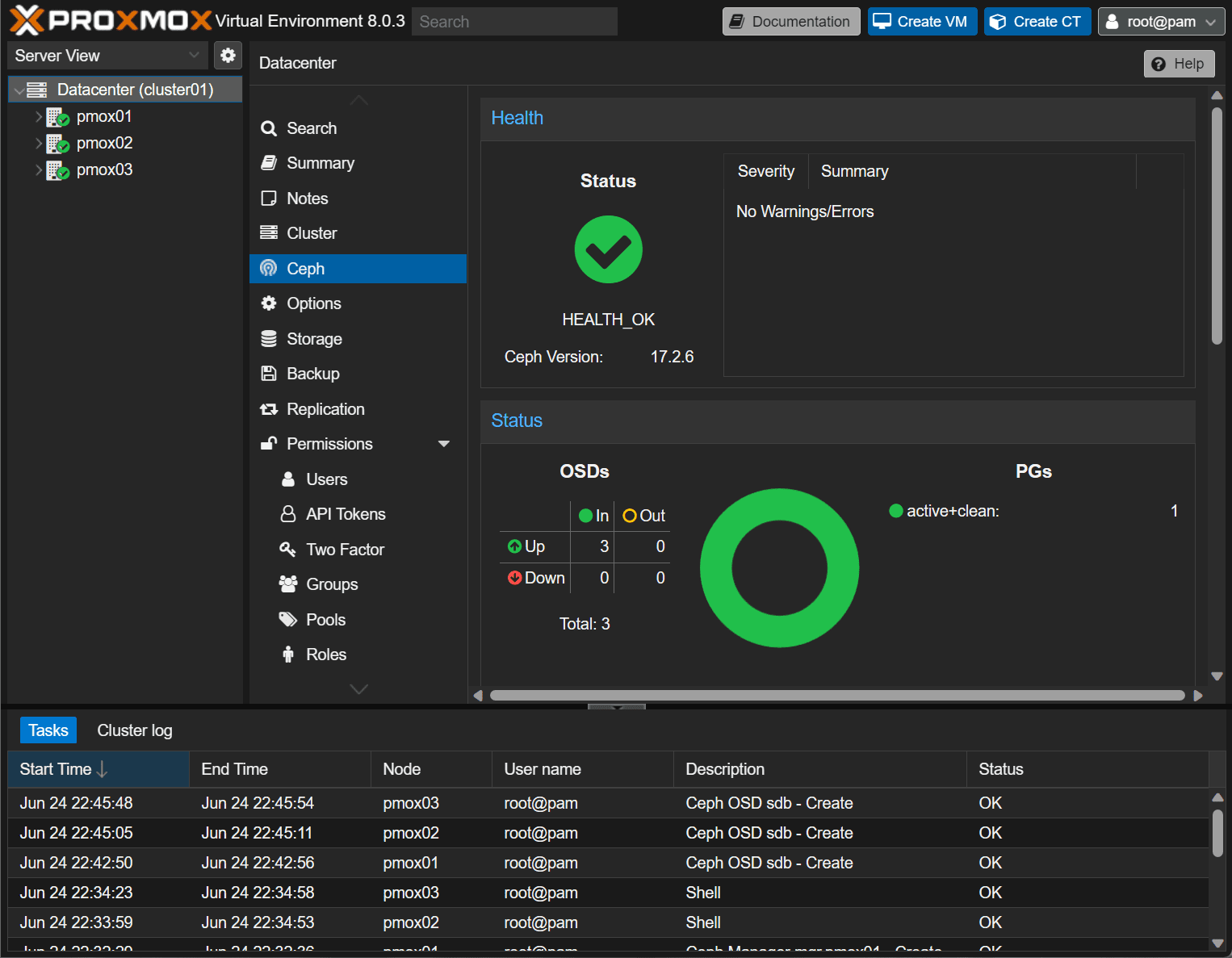Collapse the Permissions section chevron
This screenshot has width=1232, height=958.
[x=444, y=443]
